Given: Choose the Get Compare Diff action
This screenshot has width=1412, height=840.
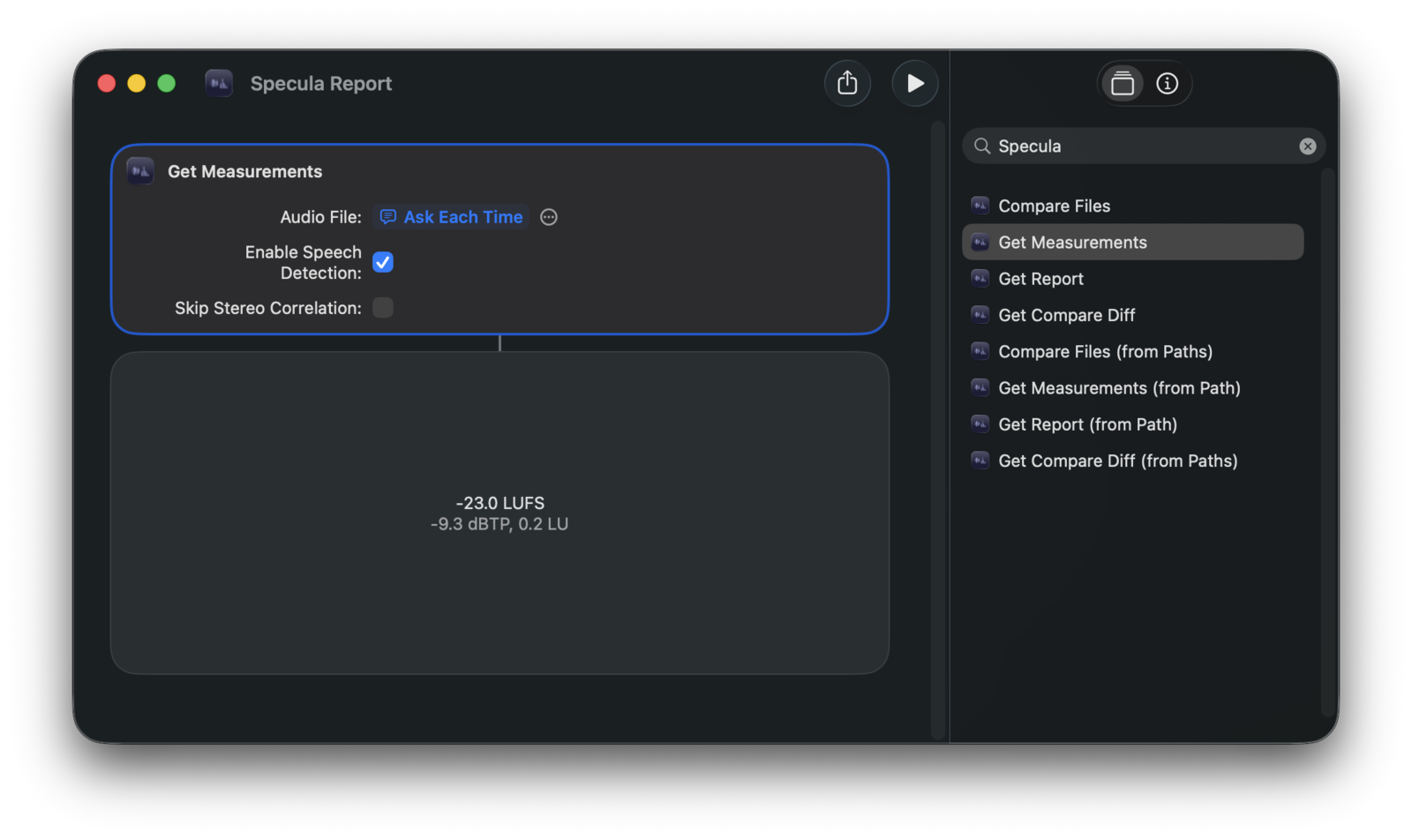Looking at the screenshot, I should click(1132, 315).
